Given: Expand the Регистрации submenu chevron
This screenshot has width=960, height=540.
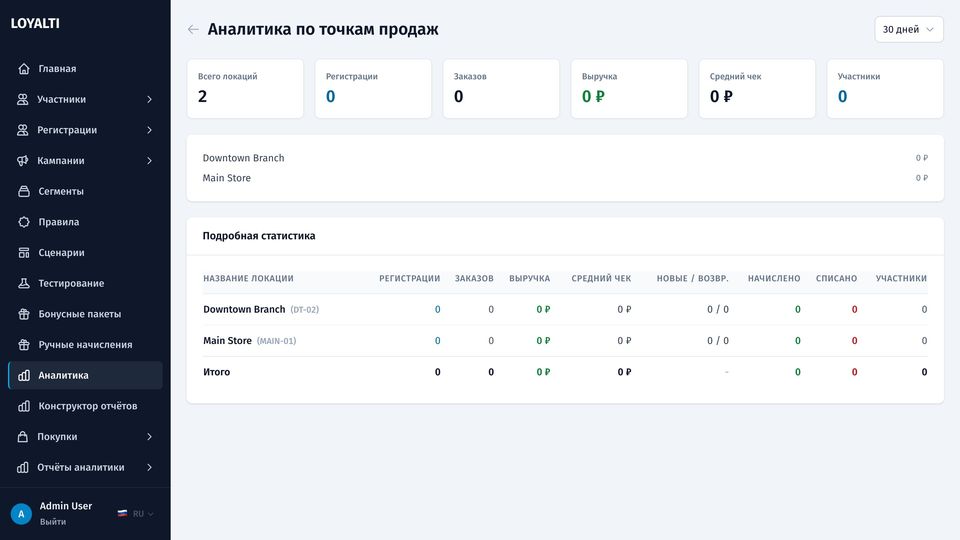Looking at the screenshot, I should tap(149, 130).
